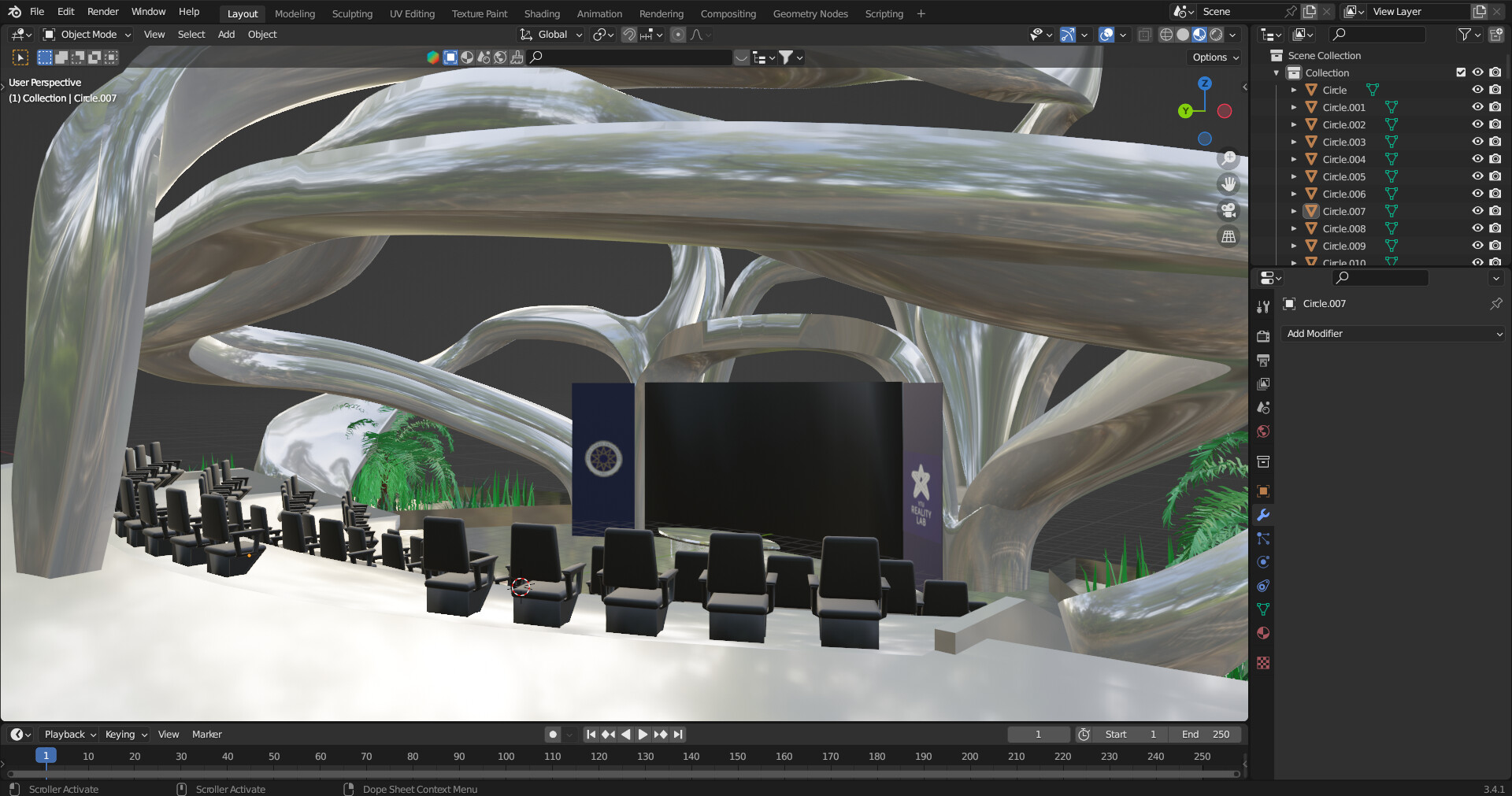Disable rendering for Circle.005 camera icon
Image resolution: width=1512 pixels, height=796 pixels.
[1495, 176]
